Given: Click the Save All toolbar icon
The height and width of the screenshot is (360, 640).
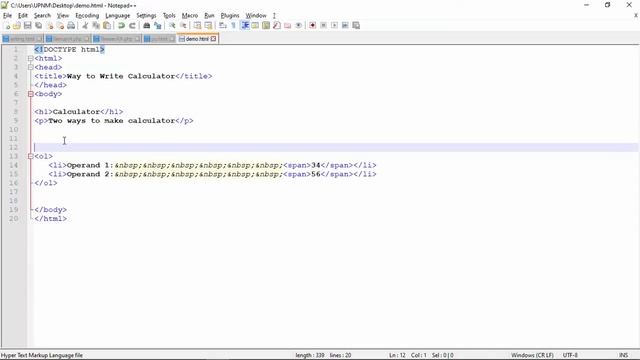Looking at the screenshot, I should coord(38,25).
